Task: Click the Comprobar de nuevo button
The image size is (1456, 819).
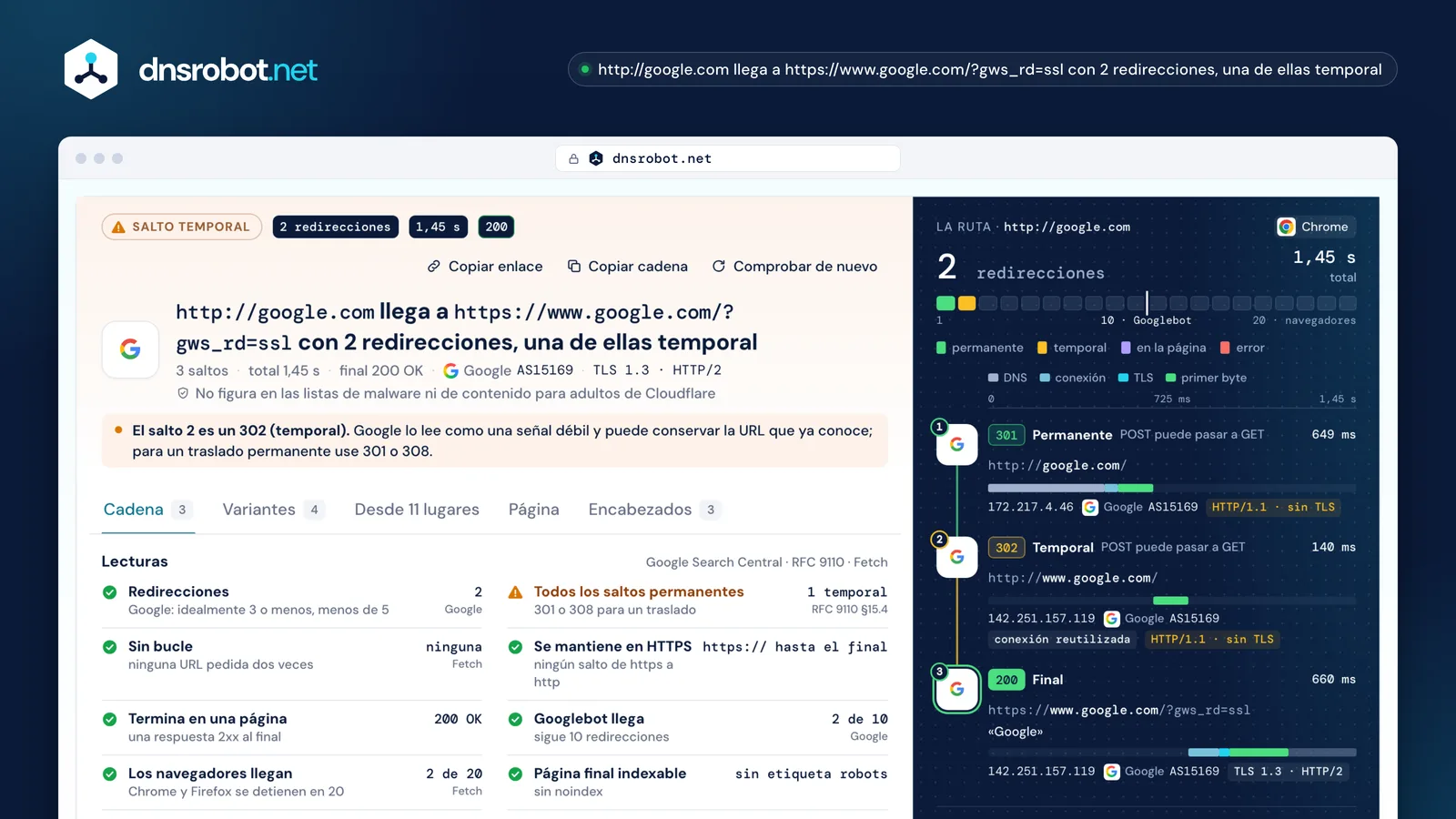Action: coord(794,267)
